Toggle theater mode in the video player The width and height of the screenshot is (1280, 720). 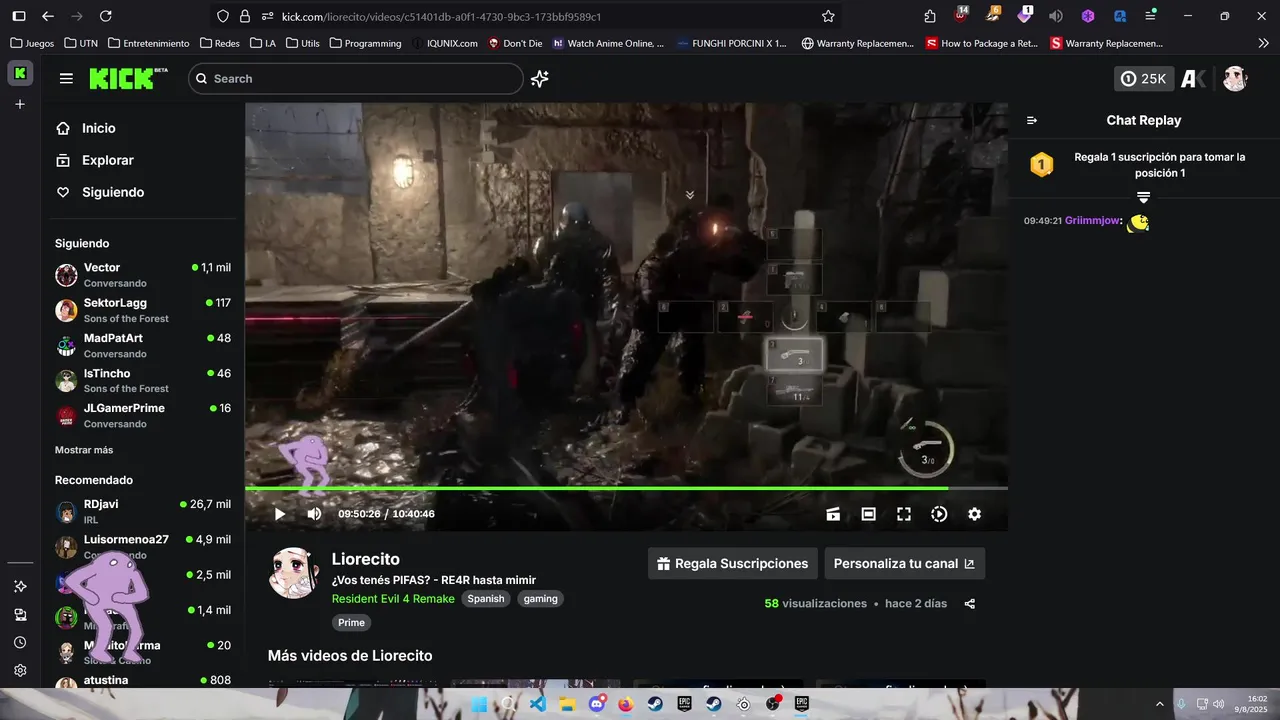click(x=869, y=514)
